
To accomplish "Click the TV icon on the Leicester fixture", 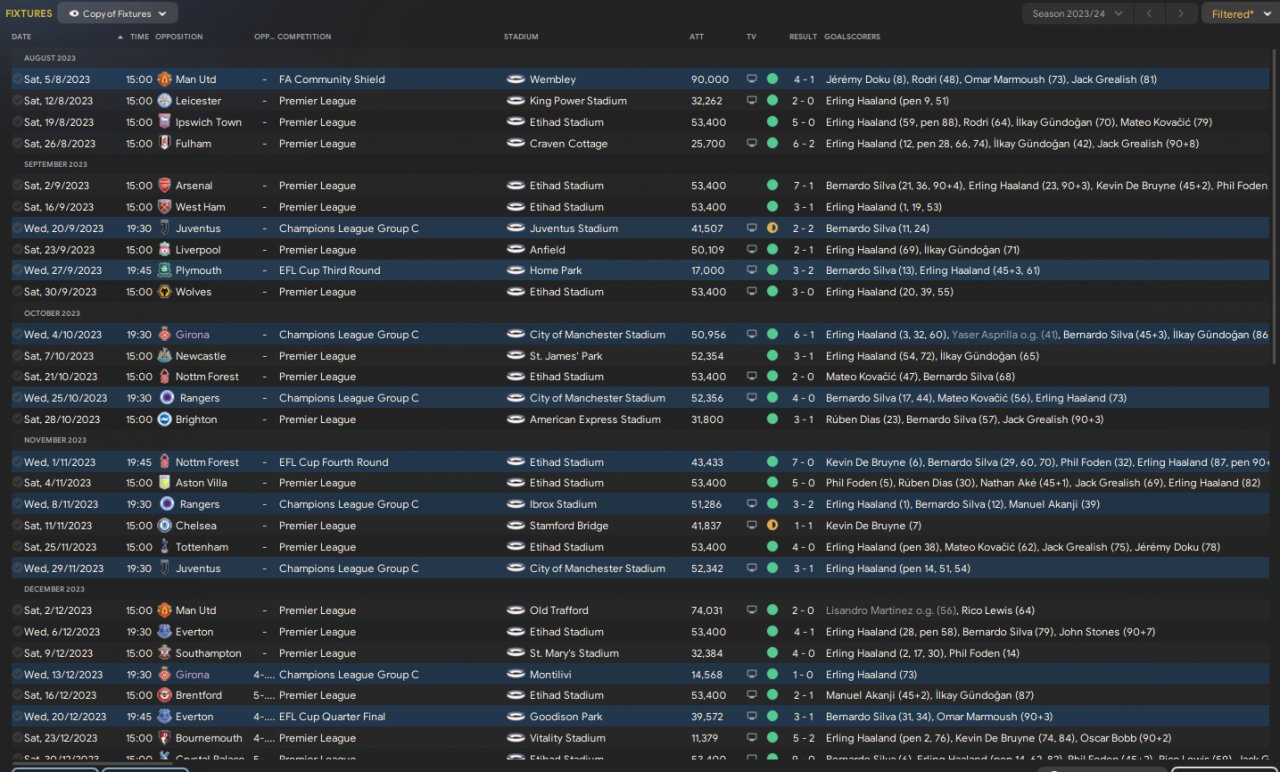I will point(752,101).
